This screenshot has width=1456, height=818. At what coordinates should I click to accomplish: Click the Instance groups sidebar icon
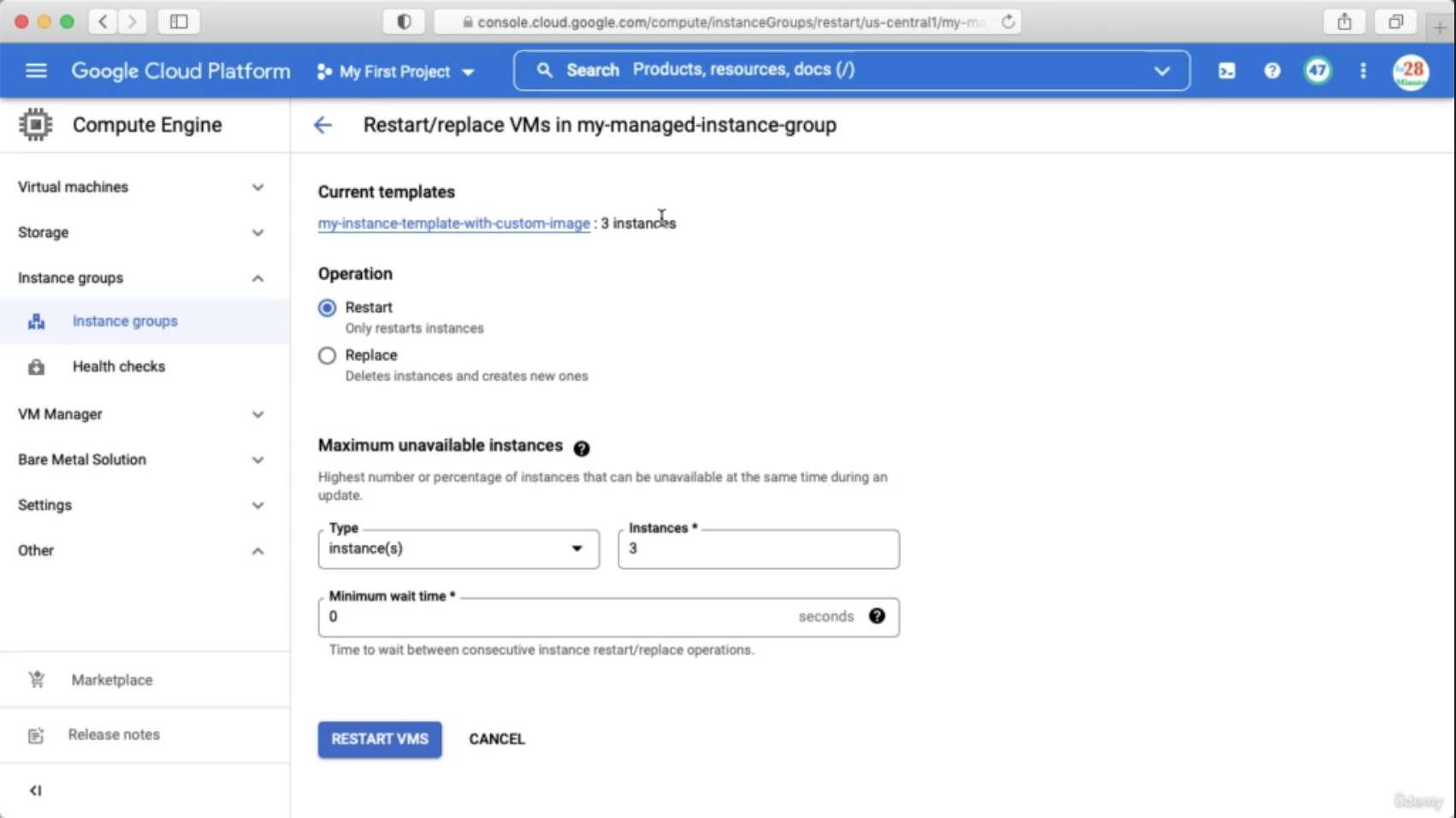coord(36,322)
